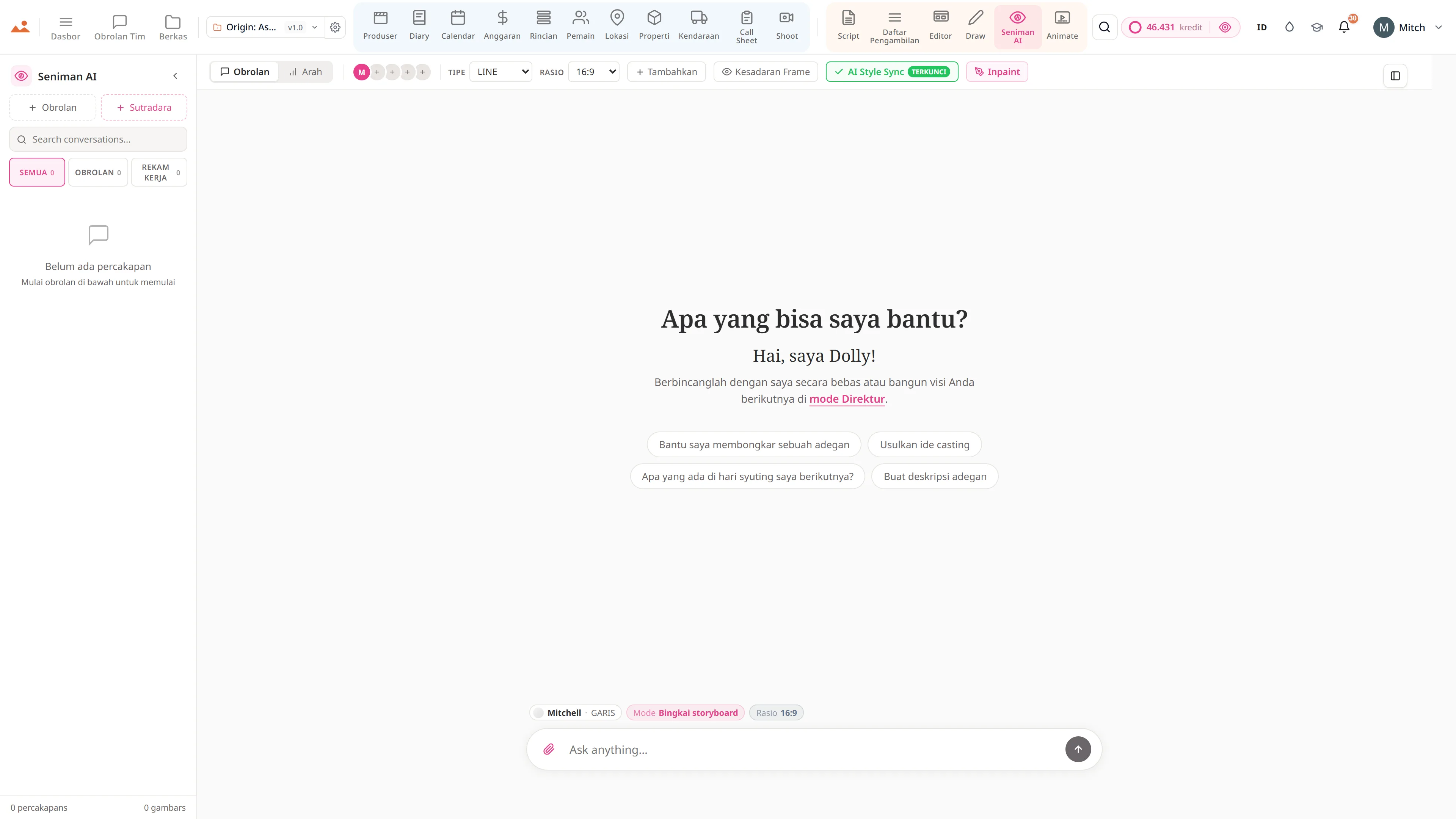Choose 'Apa yang ada di hari syuting' suggestion
The width and height of the screenshot is (1456, 819).
pyautogui.click(x=747, y=477)
